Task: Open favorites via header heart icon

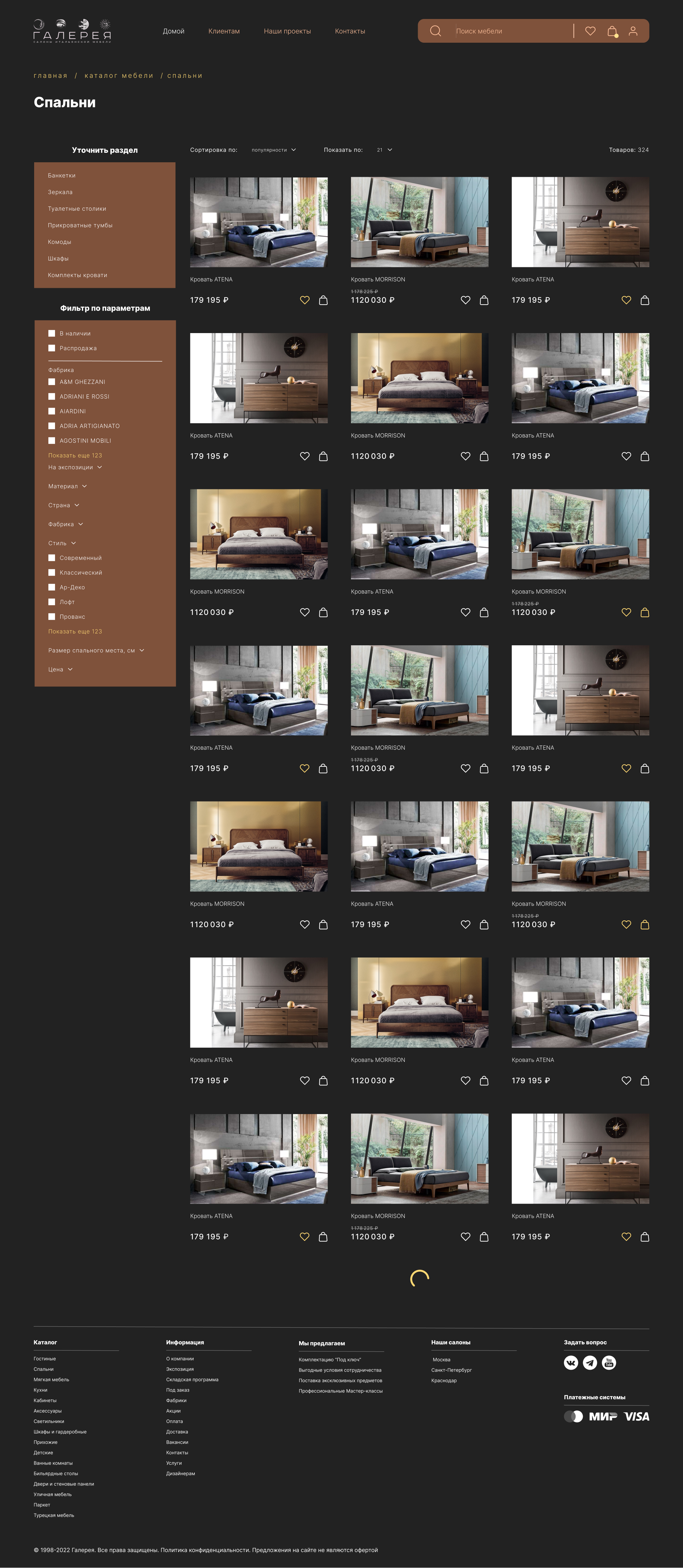Action: click(x=590, y=31)
